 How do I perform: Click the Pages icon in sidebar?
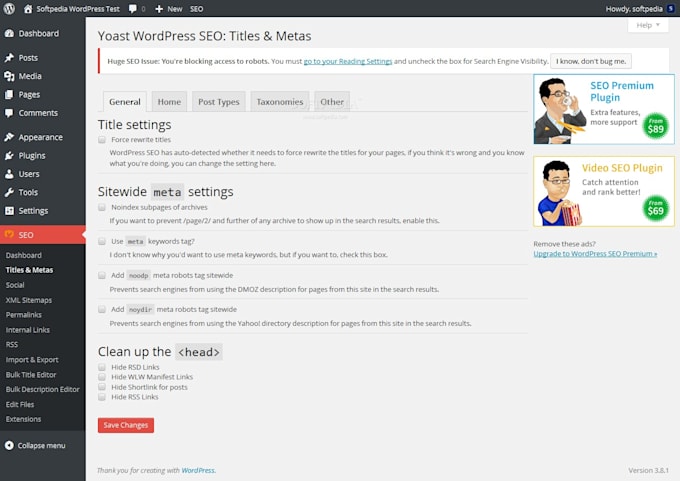click(x=9, y=95)
